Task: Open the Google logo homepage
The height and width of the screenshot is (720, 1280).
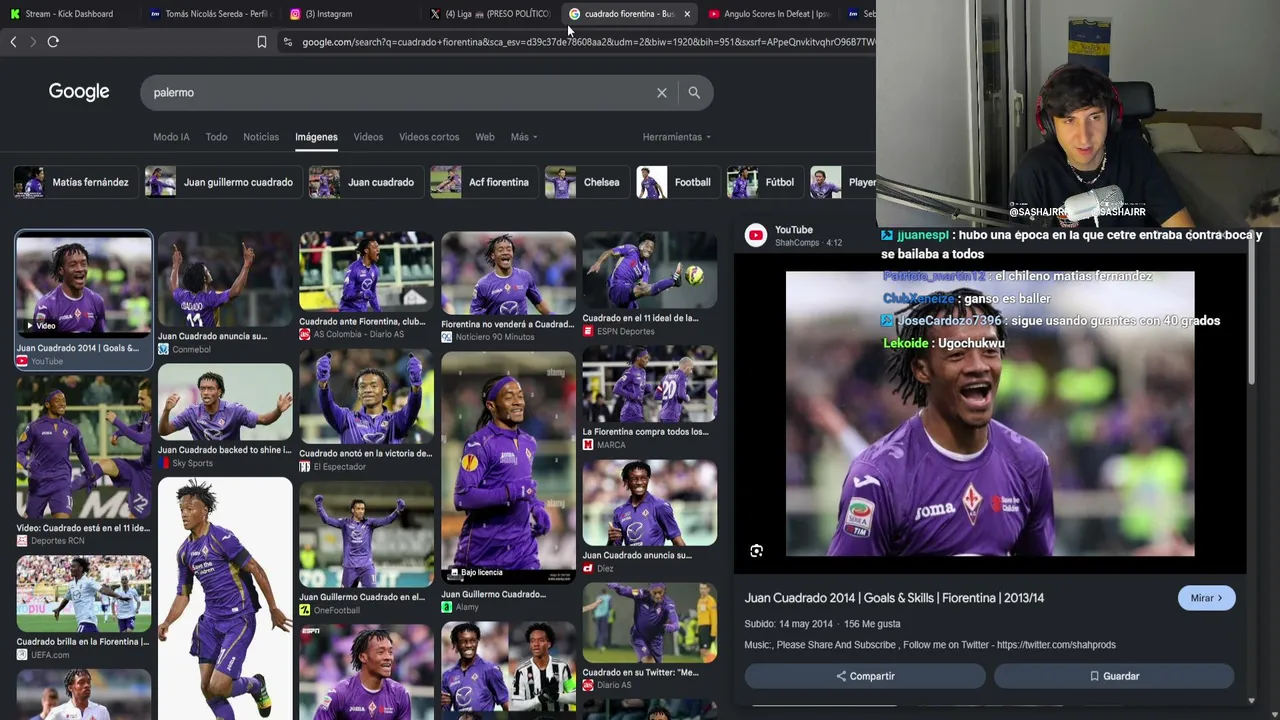Action: click(79, 92)
